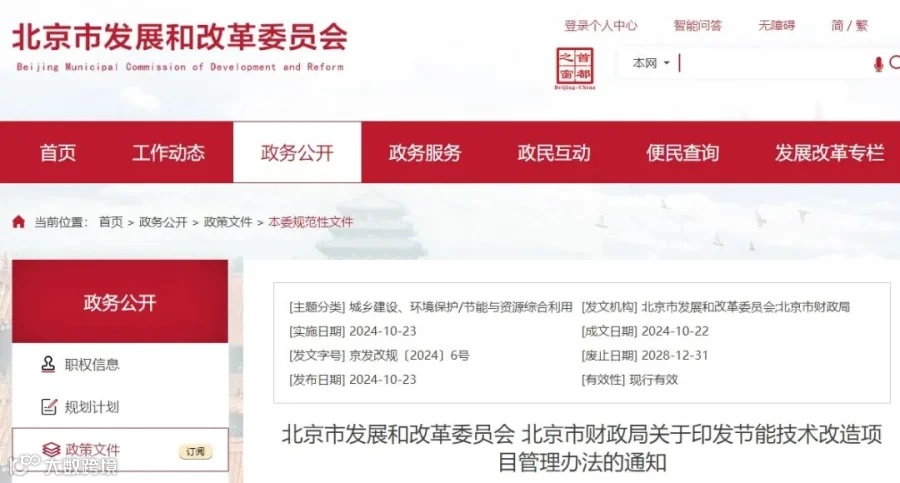
Task: Open the 政民互动 navigation tab
Action: tap(554, 153)
